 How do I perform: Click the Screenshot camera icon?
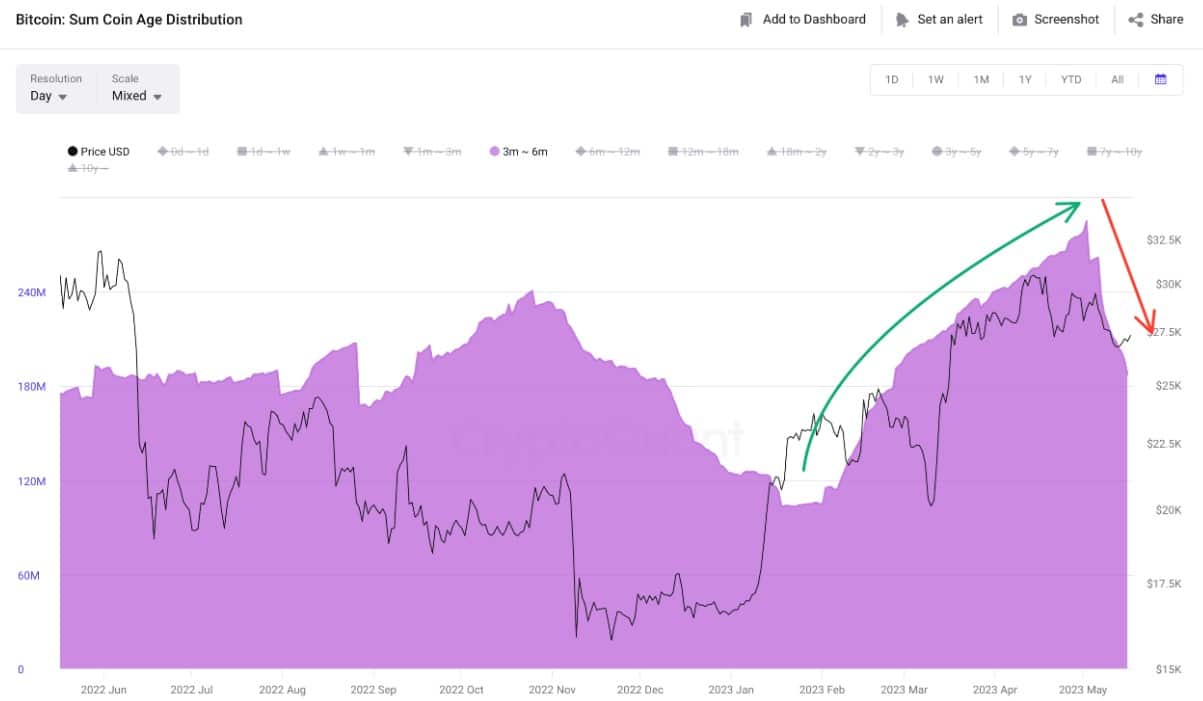pos(1019,20)
